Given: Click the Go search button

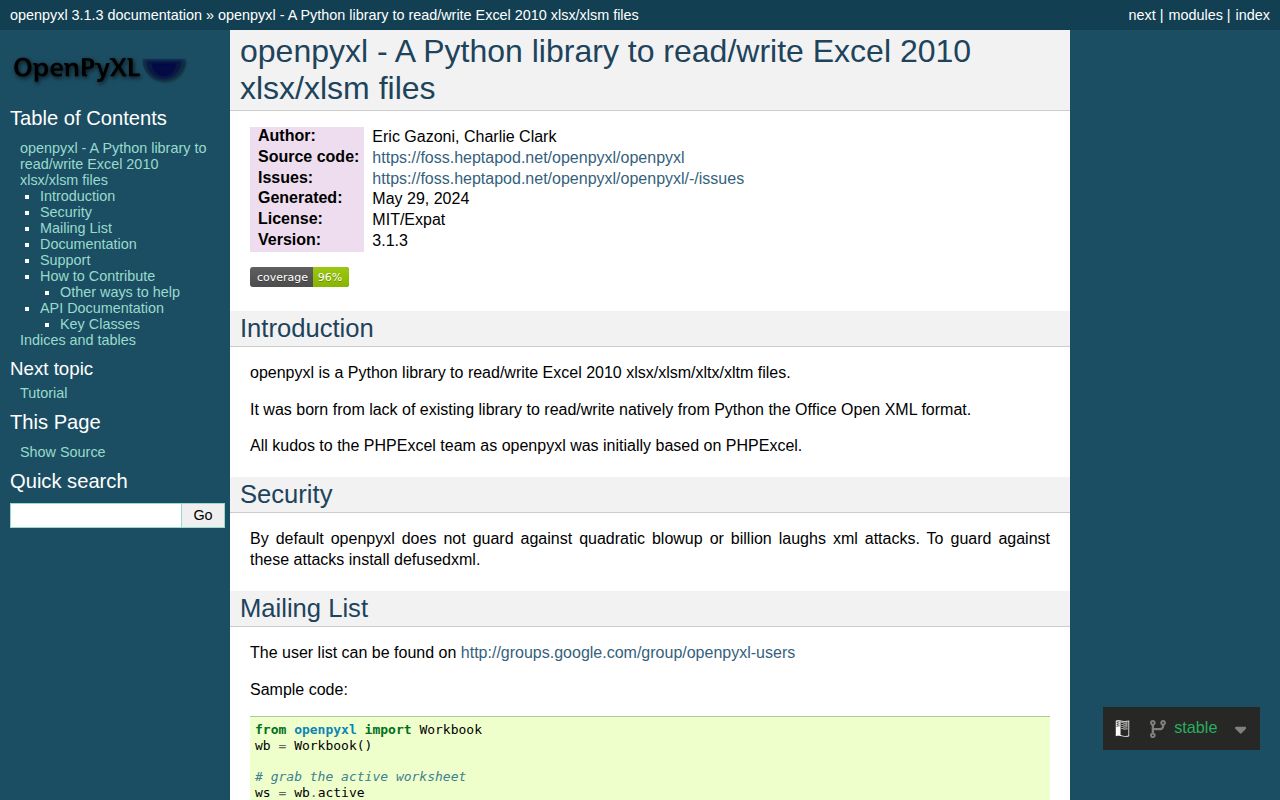Looking at the screenshot, I should (203, 515).
